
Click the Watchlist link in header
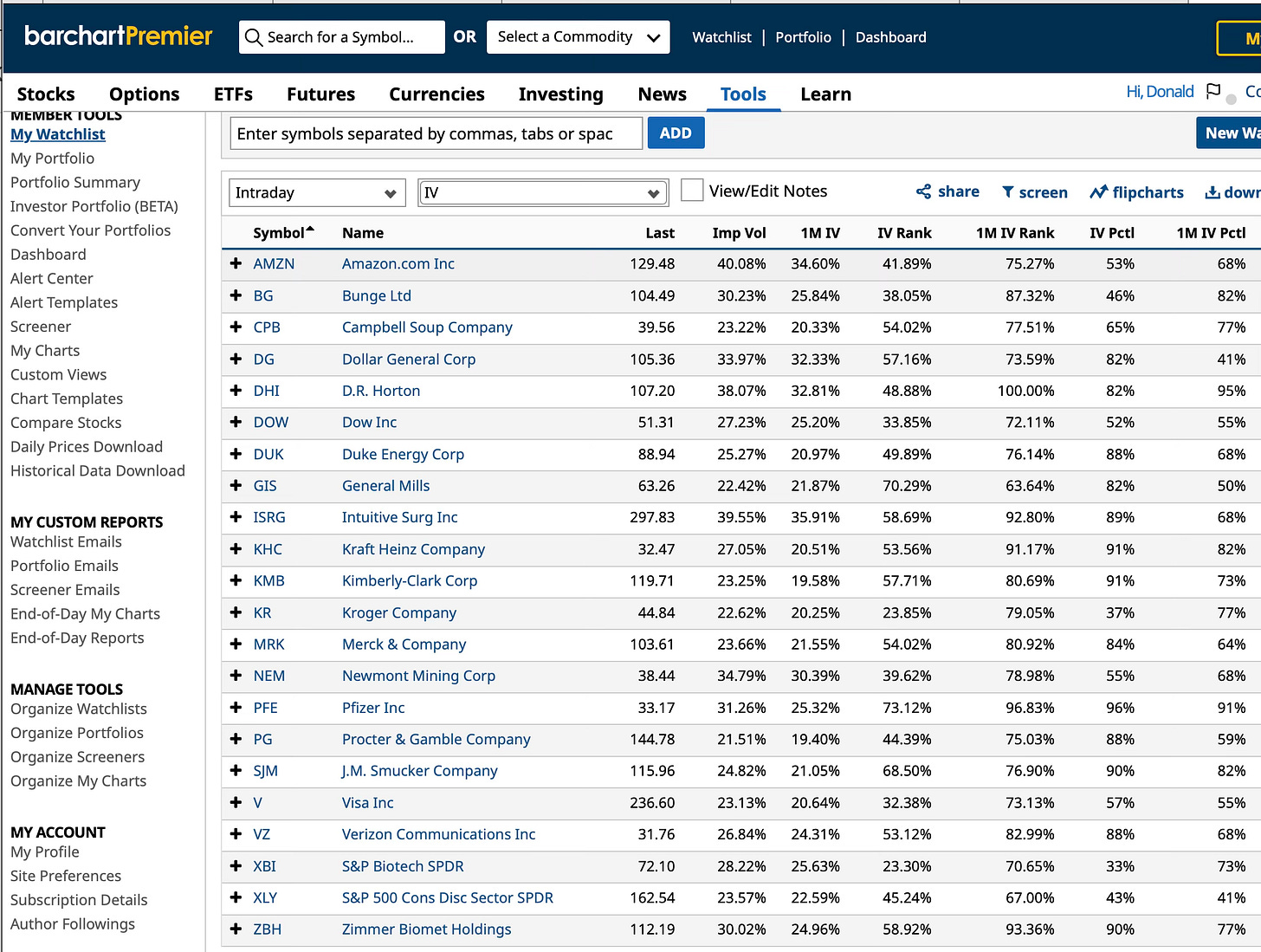click(721, 37)
